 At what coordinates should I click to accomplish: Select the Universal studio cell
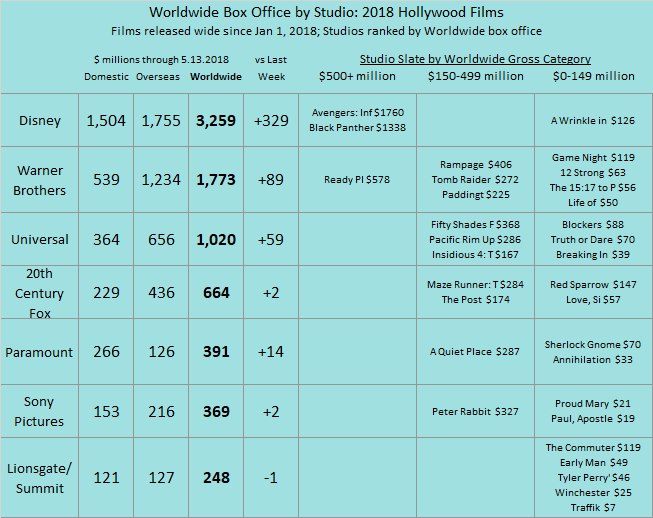(40, 239)
